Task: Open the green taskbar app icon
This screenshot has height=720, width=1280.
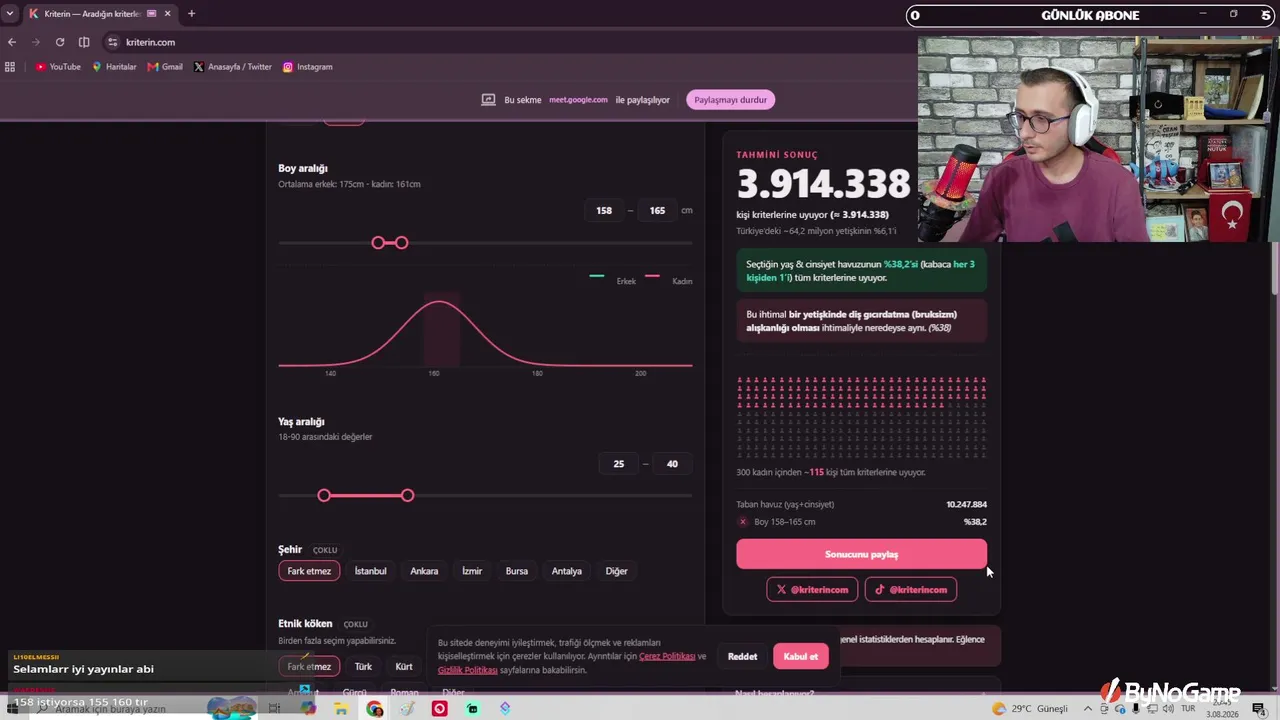Action: tap(472, 709)
